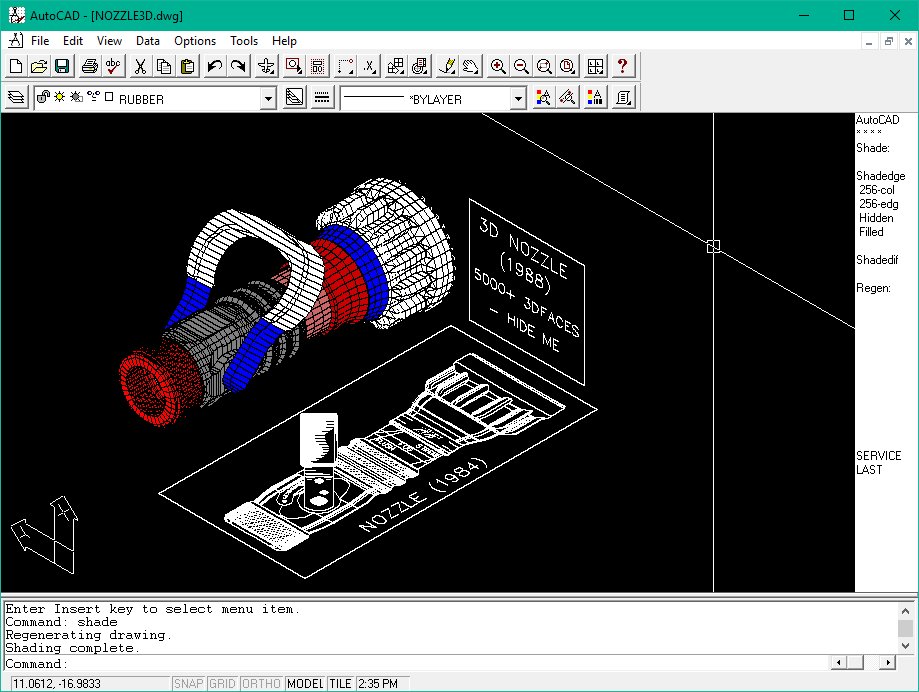The width and height of the screenshot is (919, 692).
Task: Toggle RUBBER layer viewport freeze sun icon
Action: tap(76, 97)
